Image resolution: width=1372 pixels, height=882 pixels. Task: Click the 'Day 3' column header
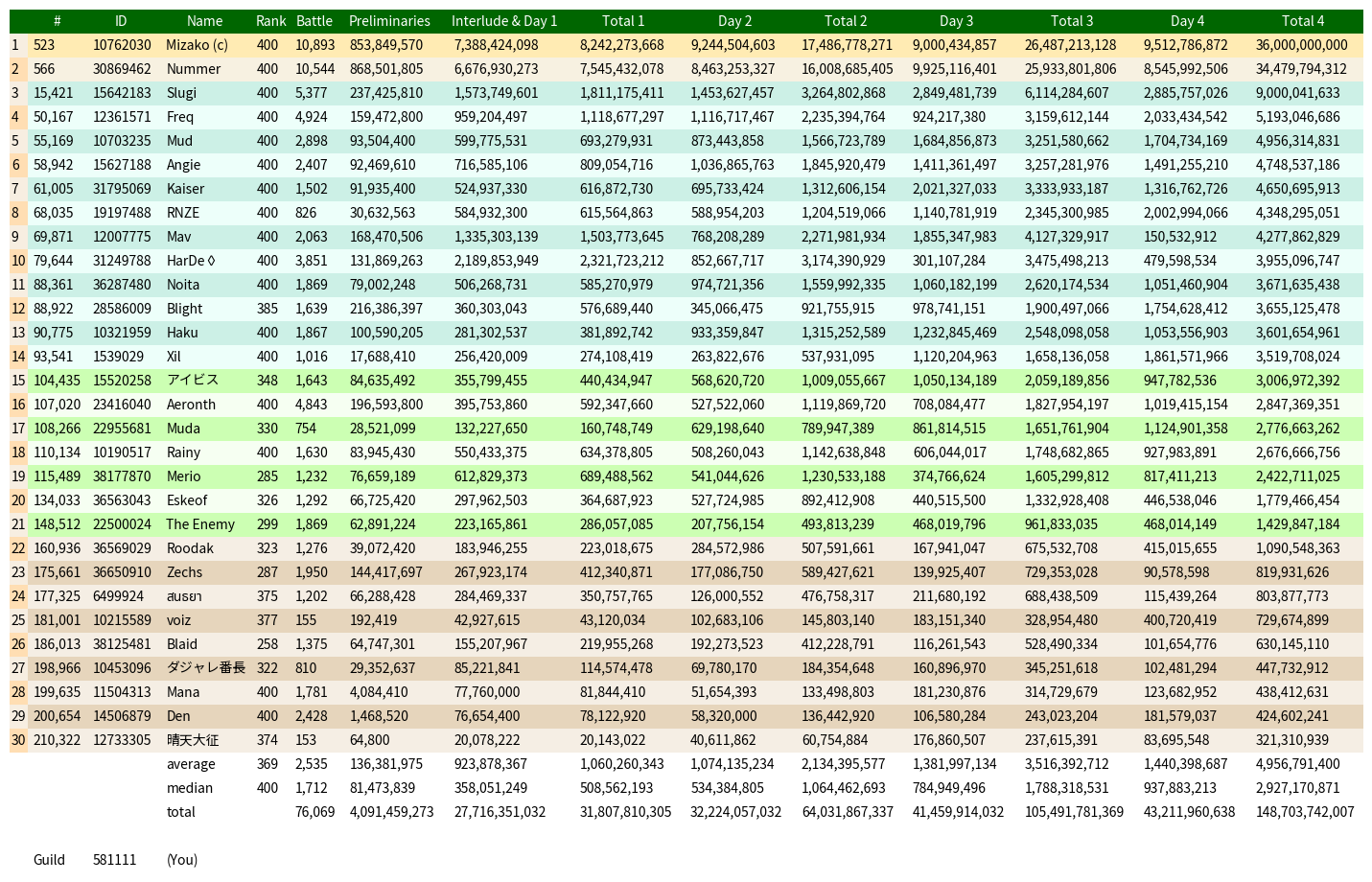click(x=956, y=21)
